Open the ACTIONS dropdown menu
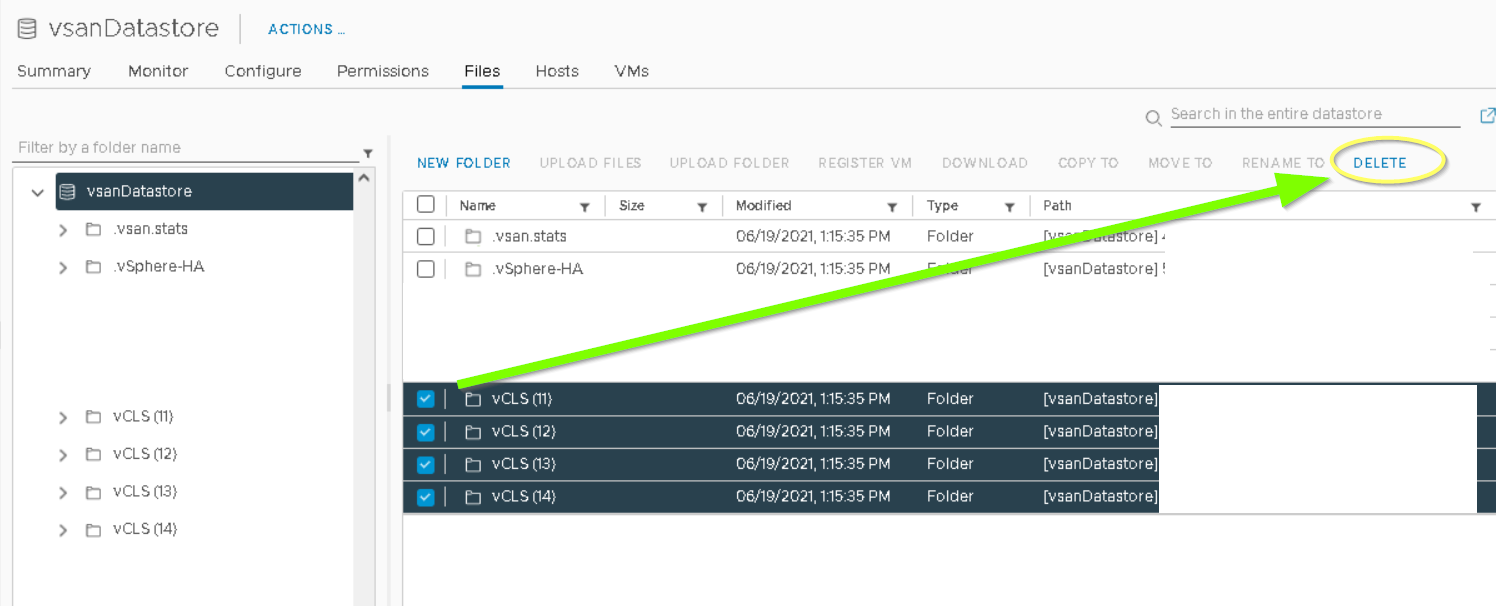The height and width of the screenshot is (606, 1496). click(x=307, y=29)
